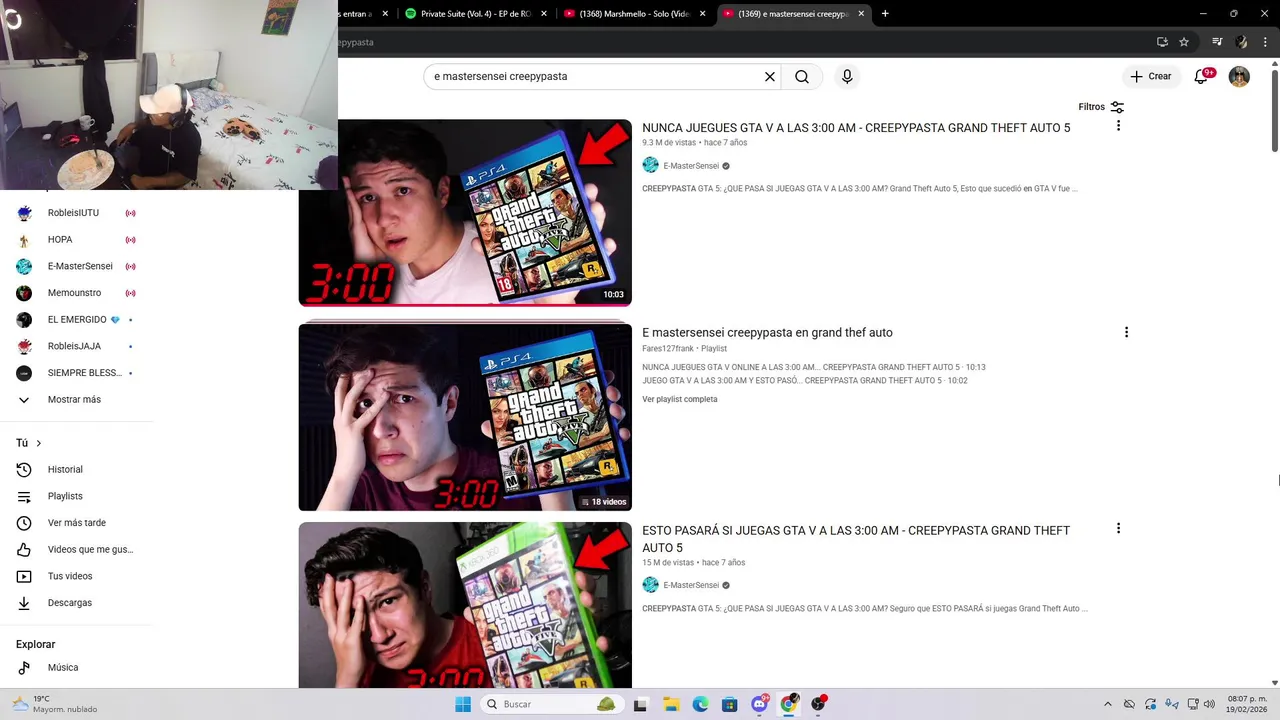Click the Crear button
1280x720 pixels.
1151,77
